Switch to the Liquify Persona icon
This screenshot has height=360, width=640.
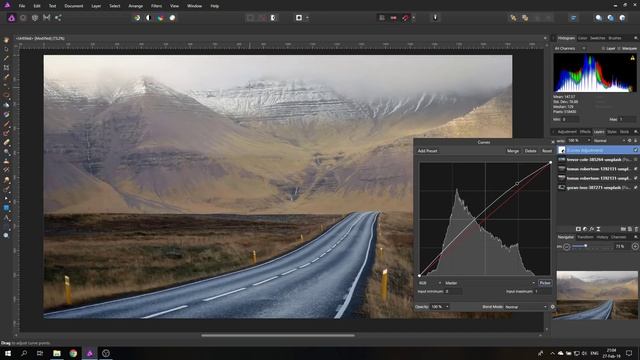point(23,18)
